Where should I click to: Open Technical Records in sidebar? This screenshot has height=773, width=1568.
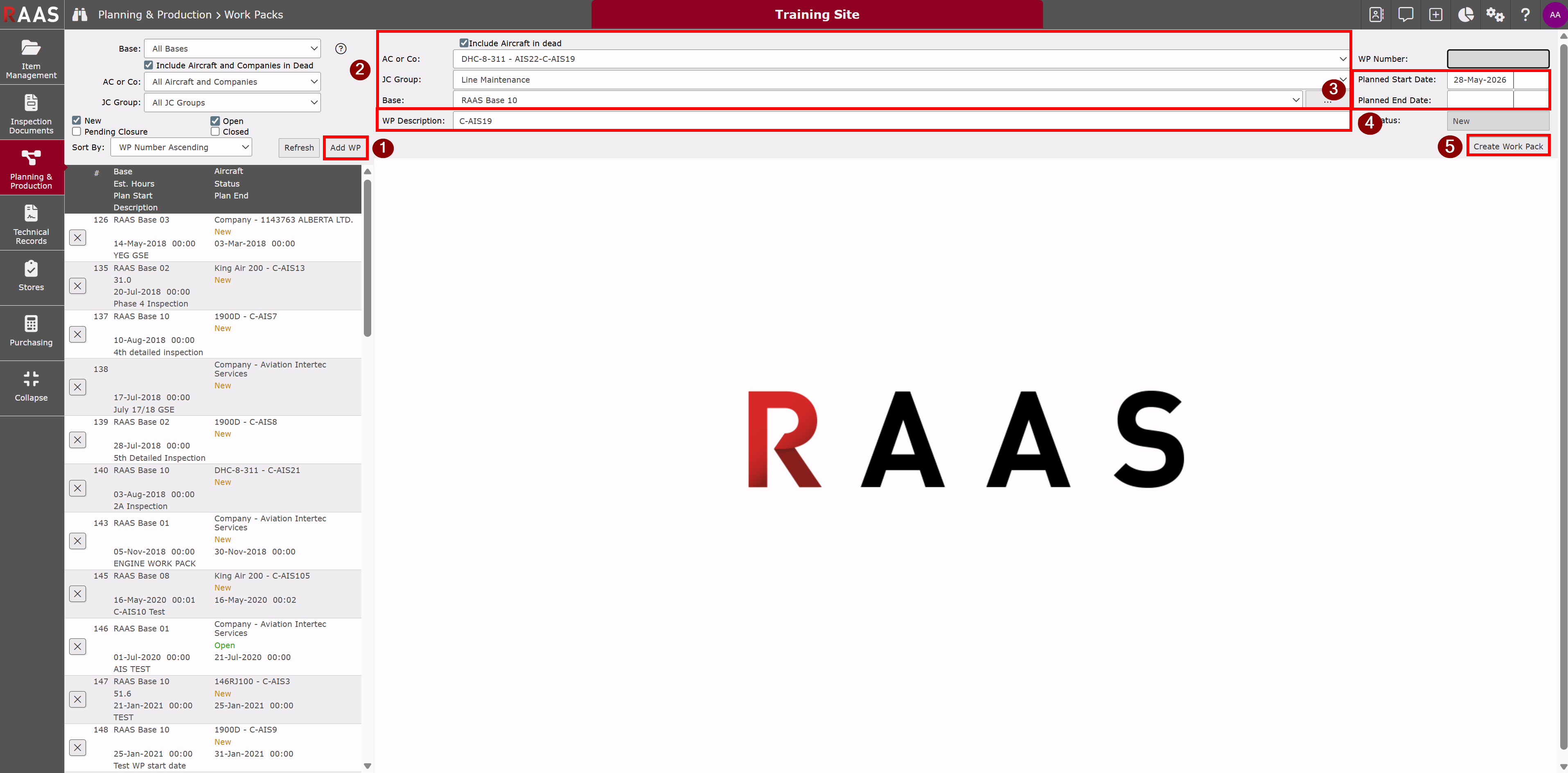pos(32,223)
